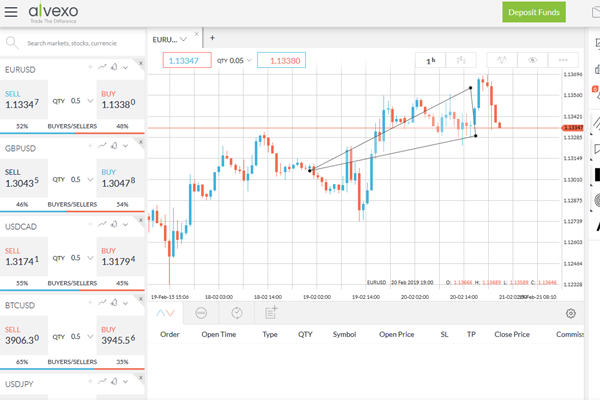Set price alert bell for BTCUSD
600x400 pixels.
coord(114,303)
